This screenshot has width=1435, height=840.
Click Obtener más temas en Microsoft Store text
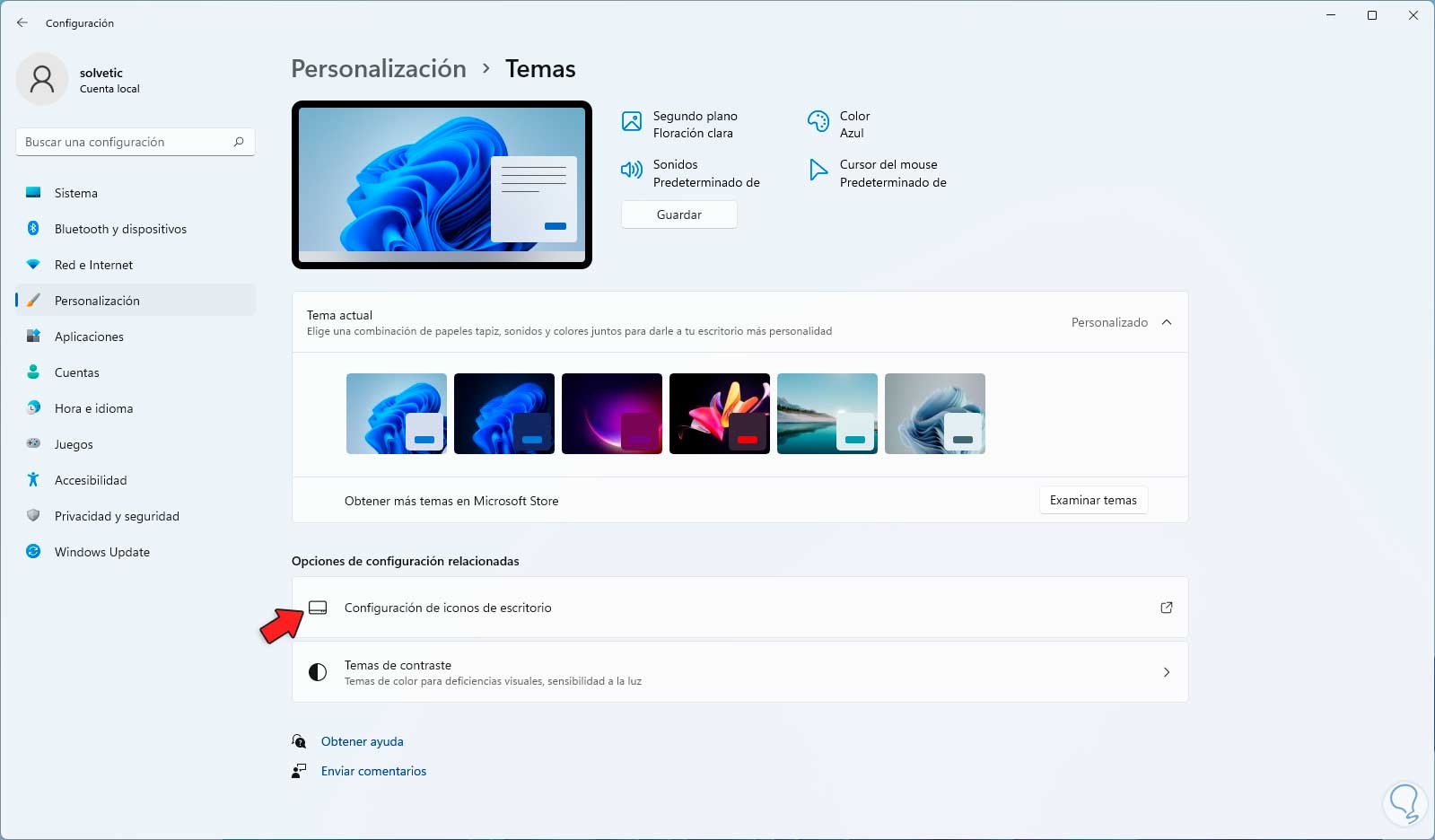click(x=451, y=501)
